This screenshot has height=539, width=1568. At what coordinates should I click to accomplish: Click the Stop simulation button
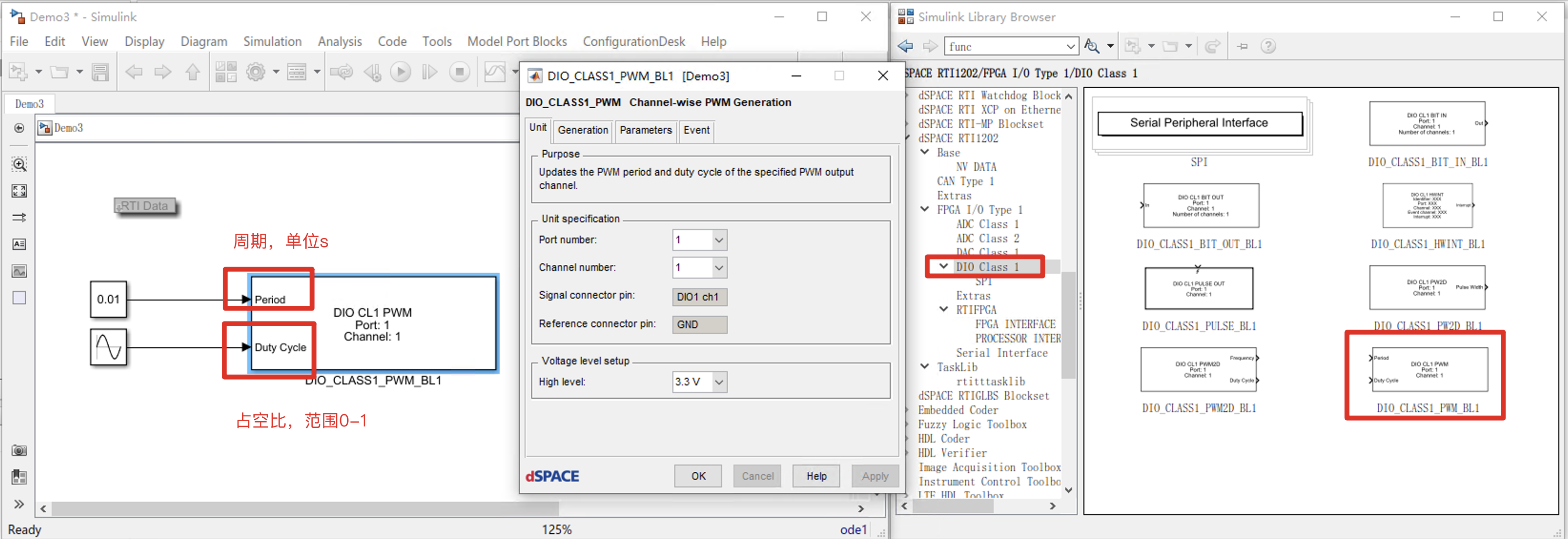pos(460,72)
